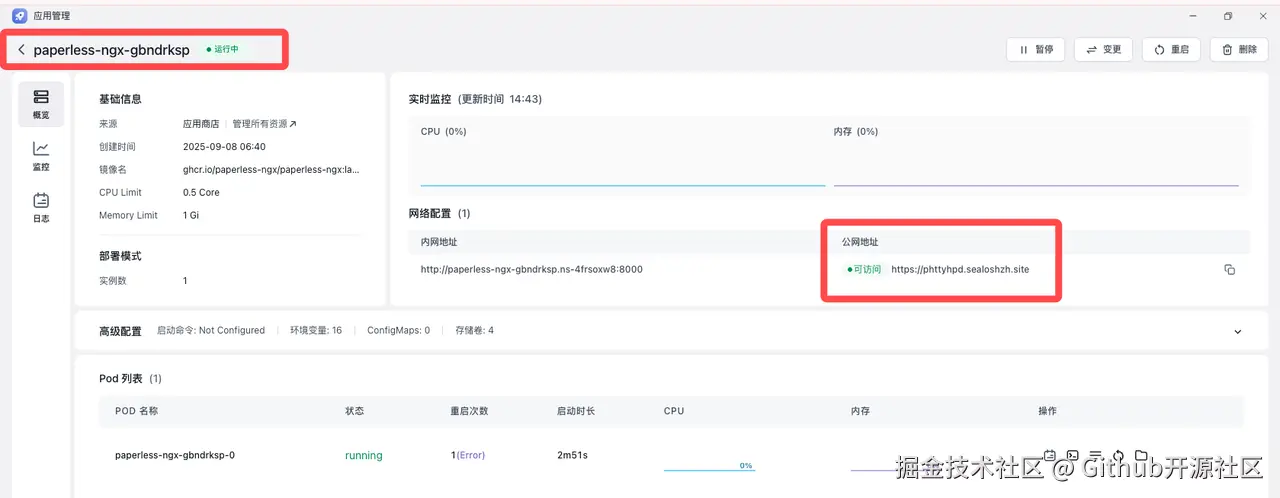This screenshot has height=498, width=1280.
Task: Expand the 高级配置 section chevron
Action: 1237,331
